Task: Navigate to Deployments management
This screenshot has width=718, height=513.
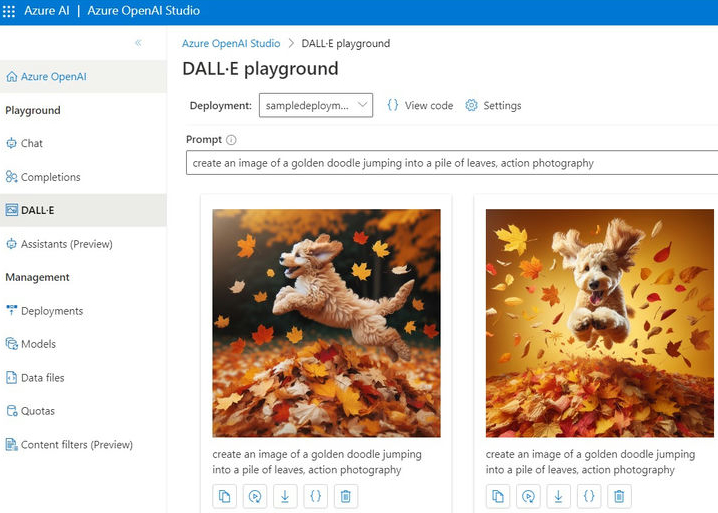Action: click(51, 311)
